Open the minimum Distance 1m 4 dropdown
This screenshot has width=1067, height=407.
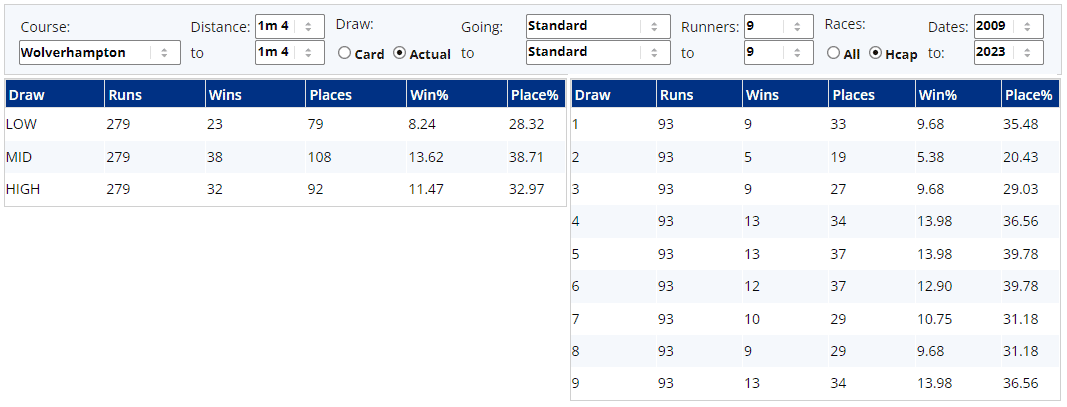pos(289,26)
